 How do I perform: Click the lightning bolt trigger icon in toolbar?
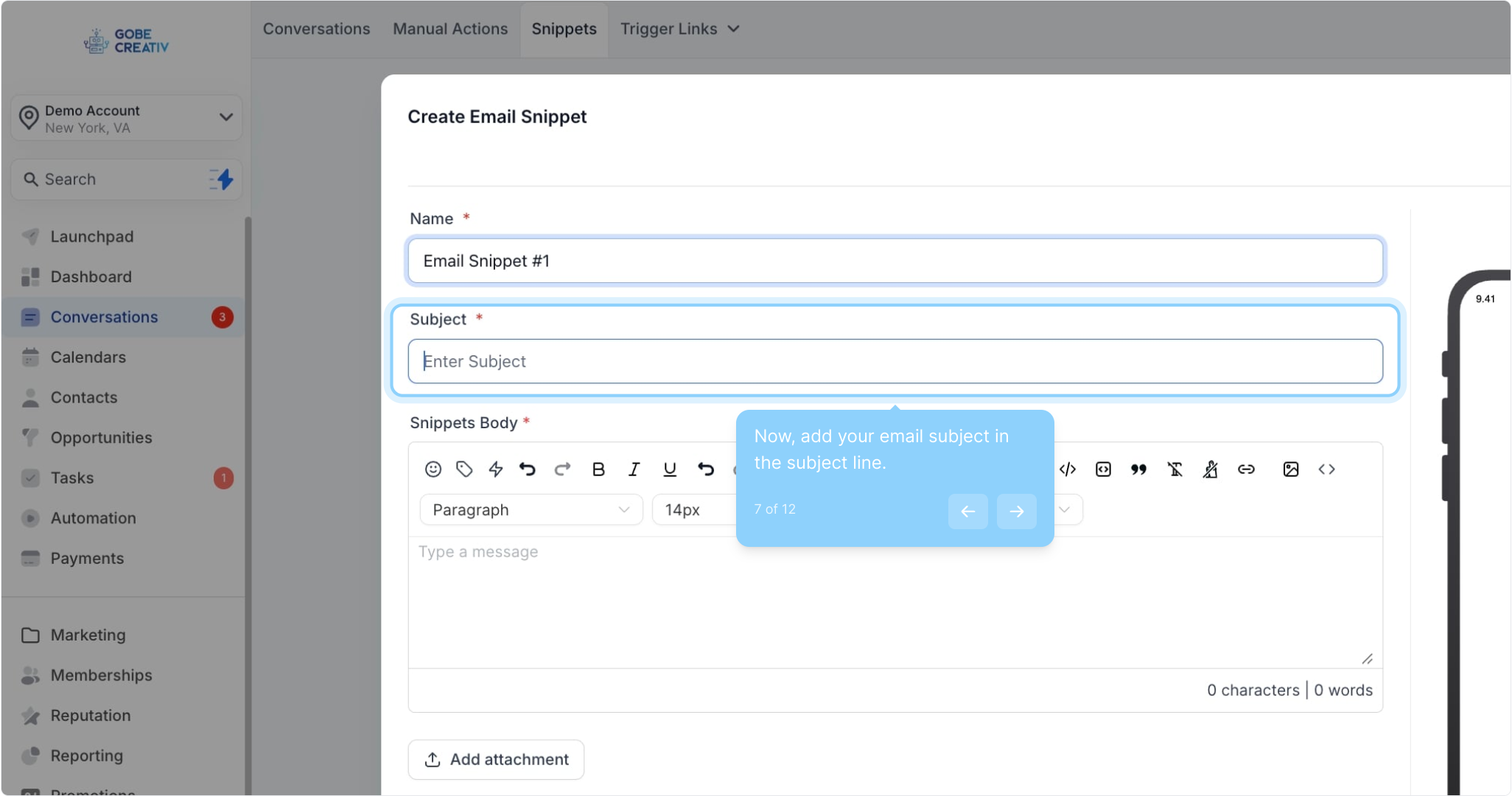[x=496, y=469]
